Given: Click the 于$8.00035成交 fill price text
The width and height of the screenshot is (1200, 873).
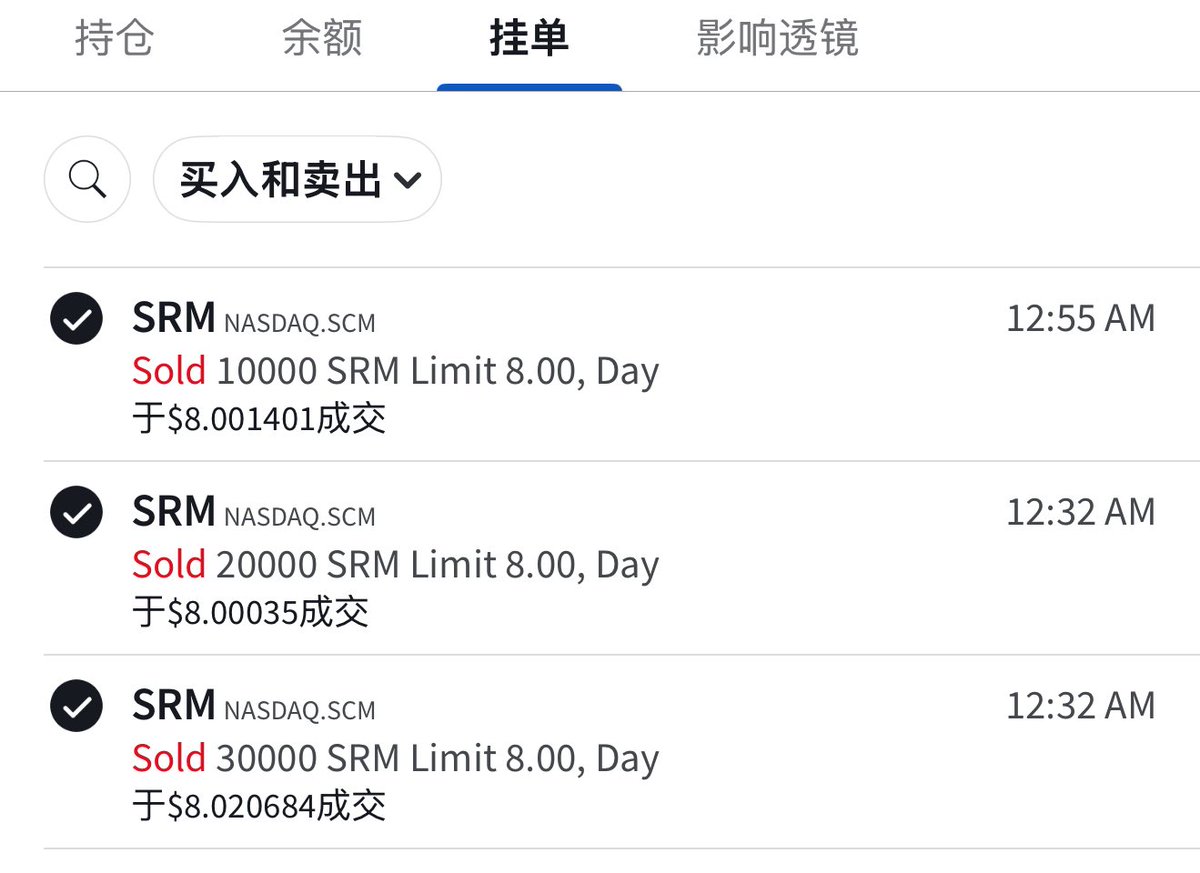Looking at the screenshot, I should click(251, 612).
